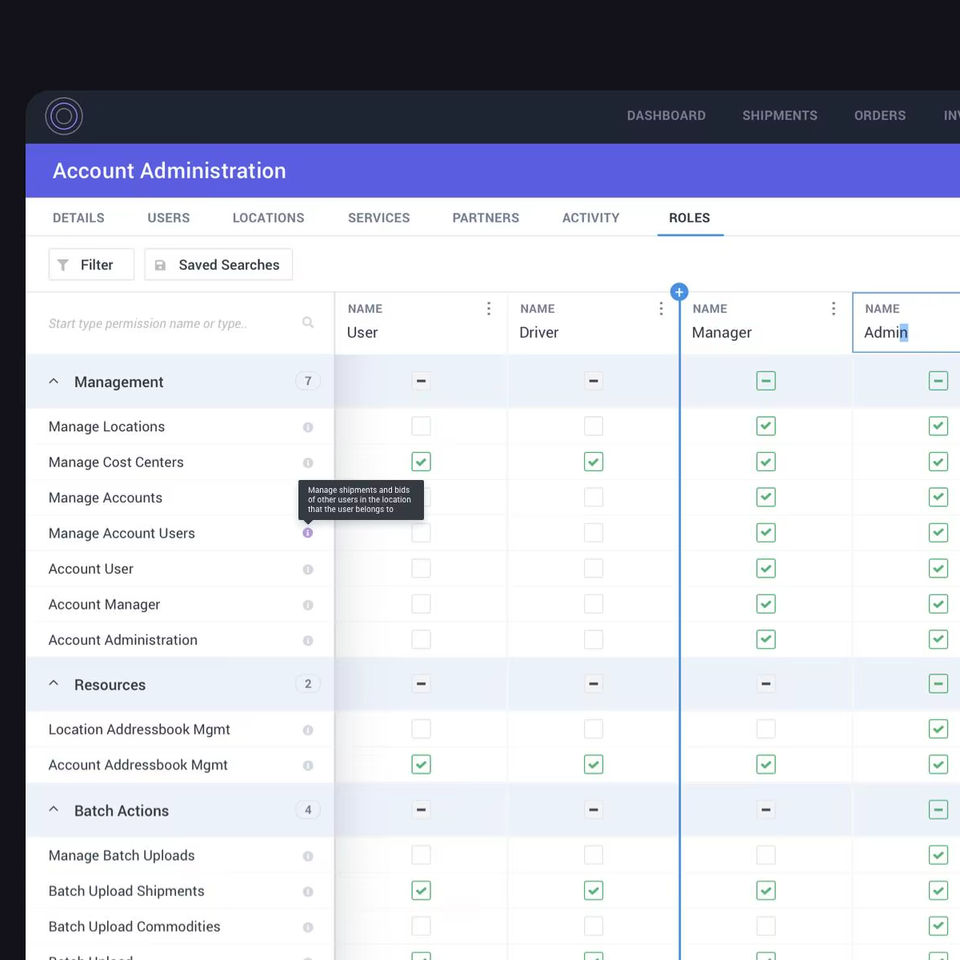Enable Manage Locations for User role
Image resolution: width=960 pixels, height=960 pixels.
coord(421,426)
